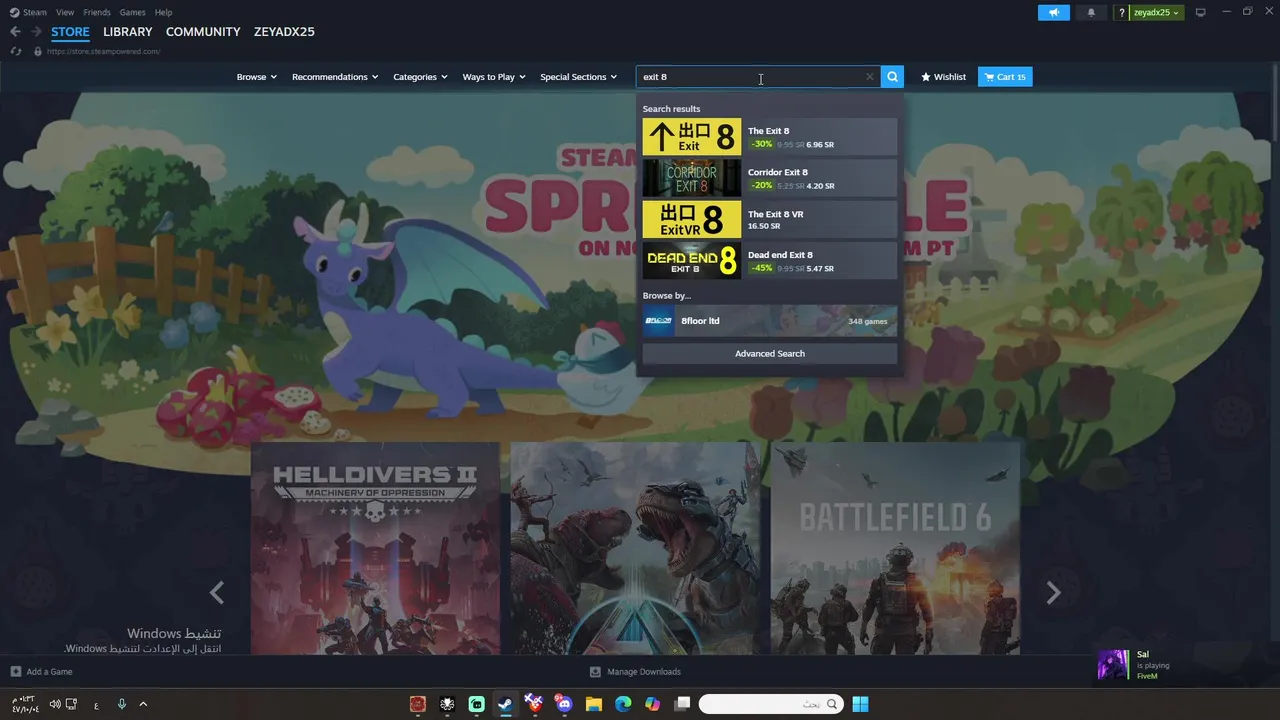
Task: Expand the zeyadx25 account dropdown
Action: point(1156,12)
